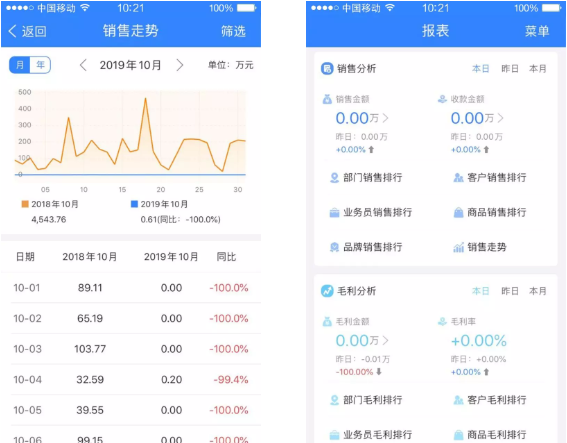
Task: Click the 商品销售排行 bag icon
Action: coord(458,213)
